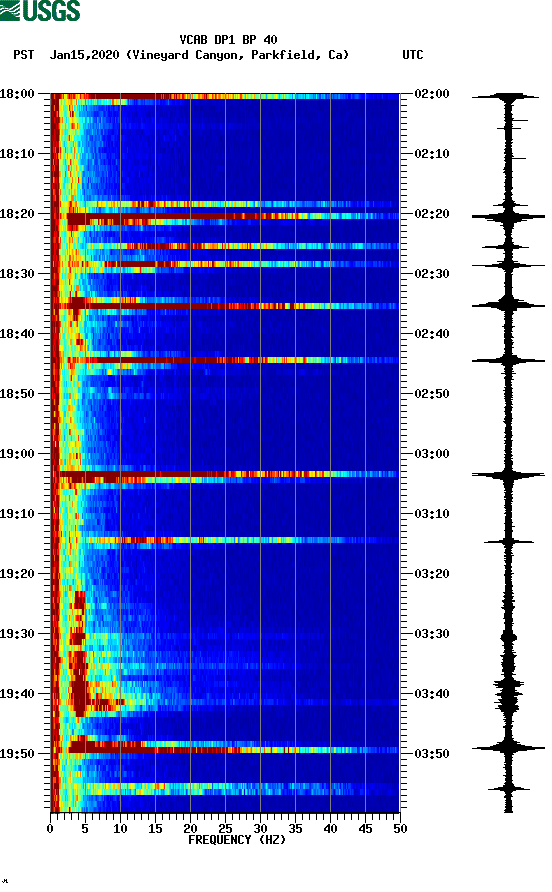Click the '18:30' PST time label
Viewport: 552px width, 892px height.
point(17,274)
